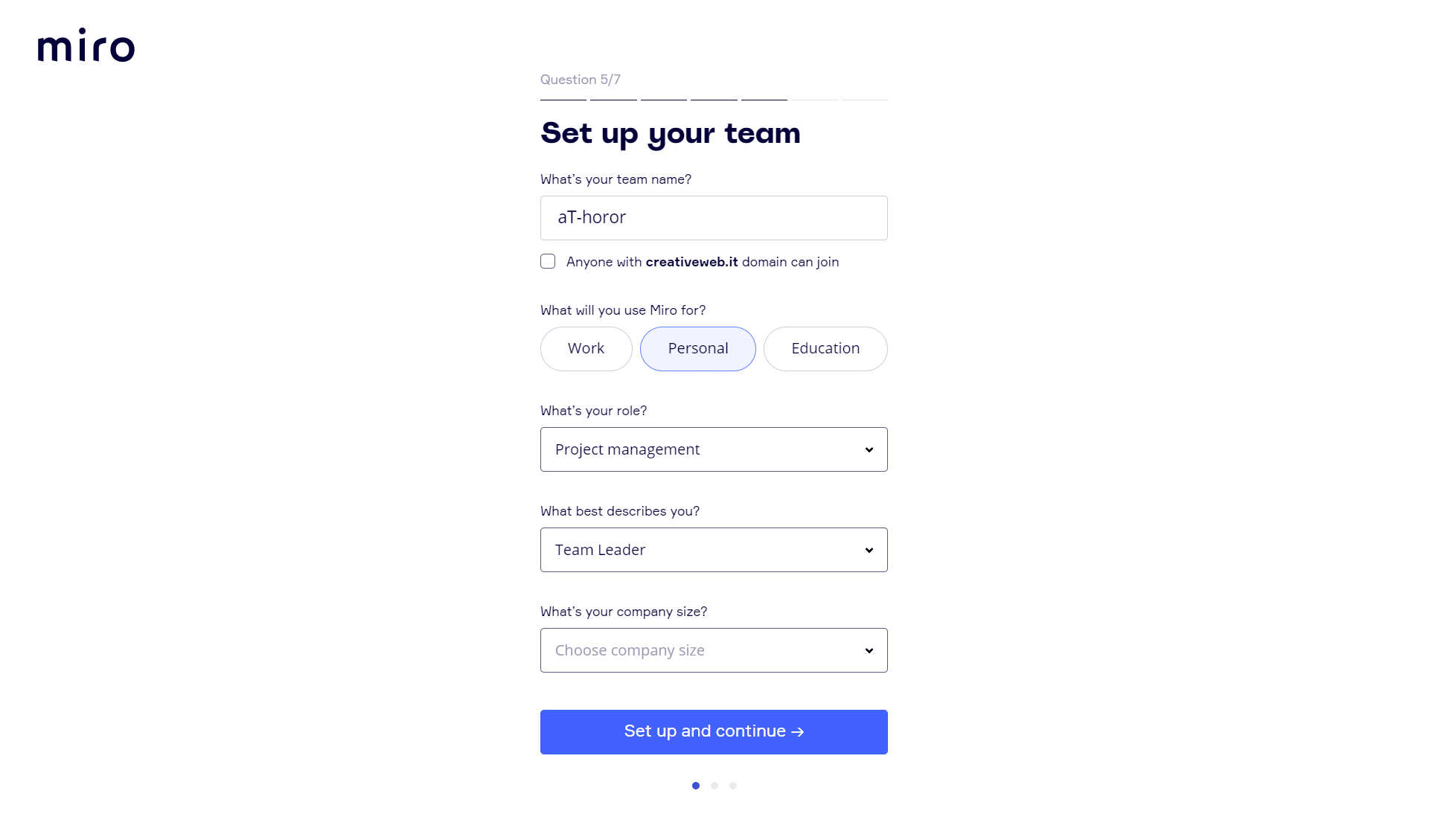Click the progress step 1 indicator bar
This screenshot has height=840, width=1429.
562,99
